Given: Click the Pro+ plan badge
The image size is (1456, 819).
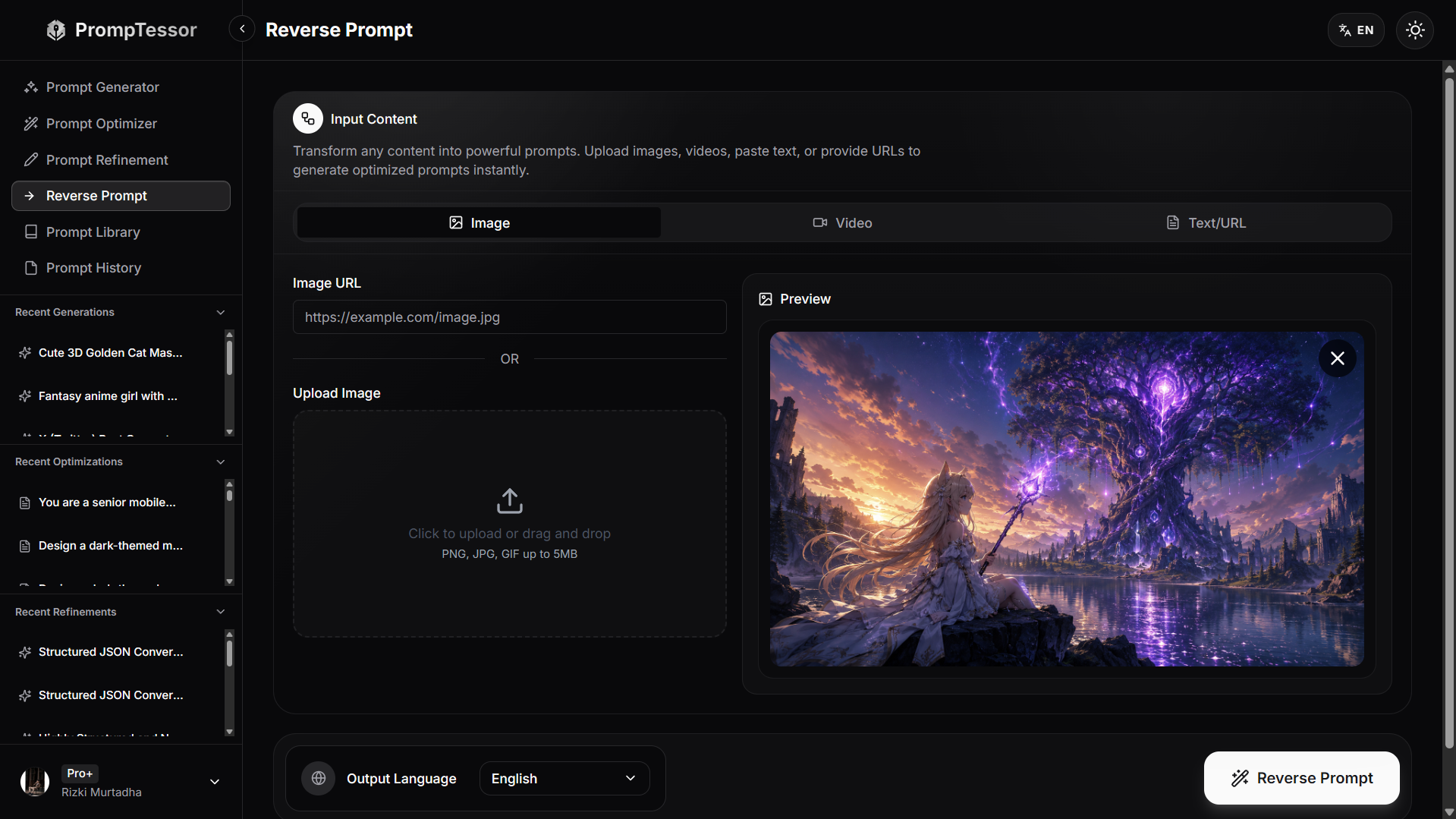Looking at the screenshot, I should coord(80,773).
